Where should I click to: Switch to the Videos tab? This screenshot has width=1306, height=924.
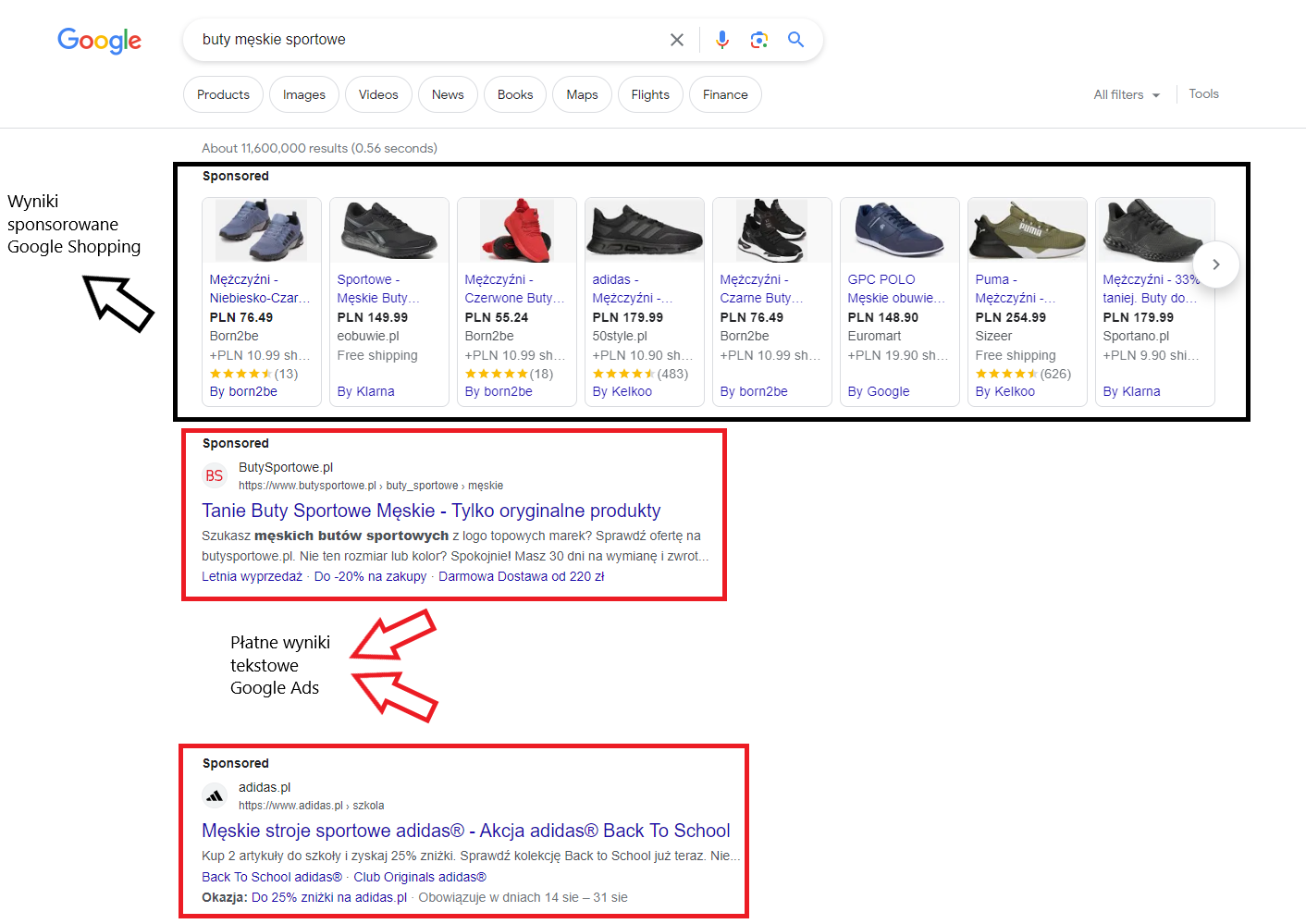tap(378, 94)
